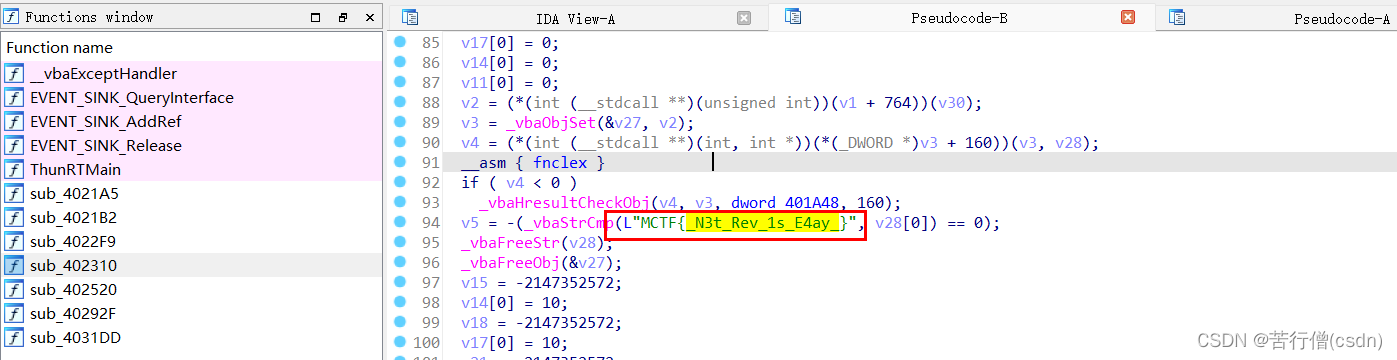Click function icon beside EVENT_SINK_QueryInterface
Viewport: 1397px width, 360px height.
point(14,98)
